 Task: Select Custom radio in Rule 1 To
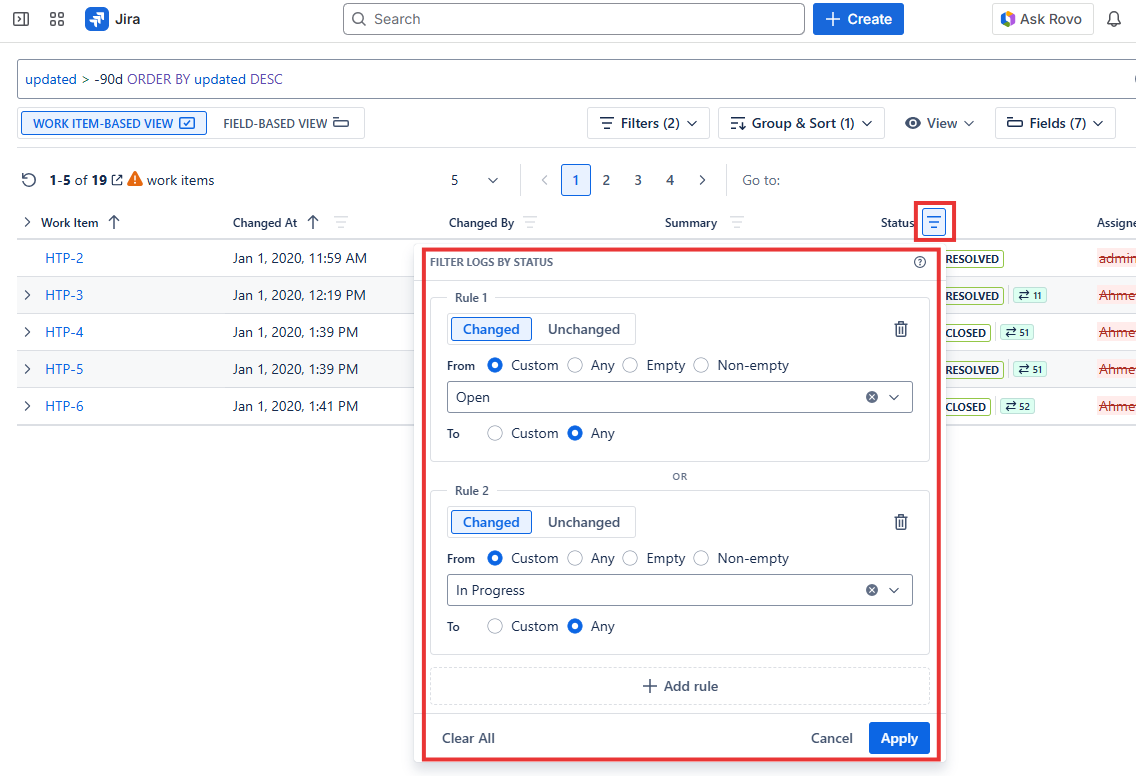[494, 433]
